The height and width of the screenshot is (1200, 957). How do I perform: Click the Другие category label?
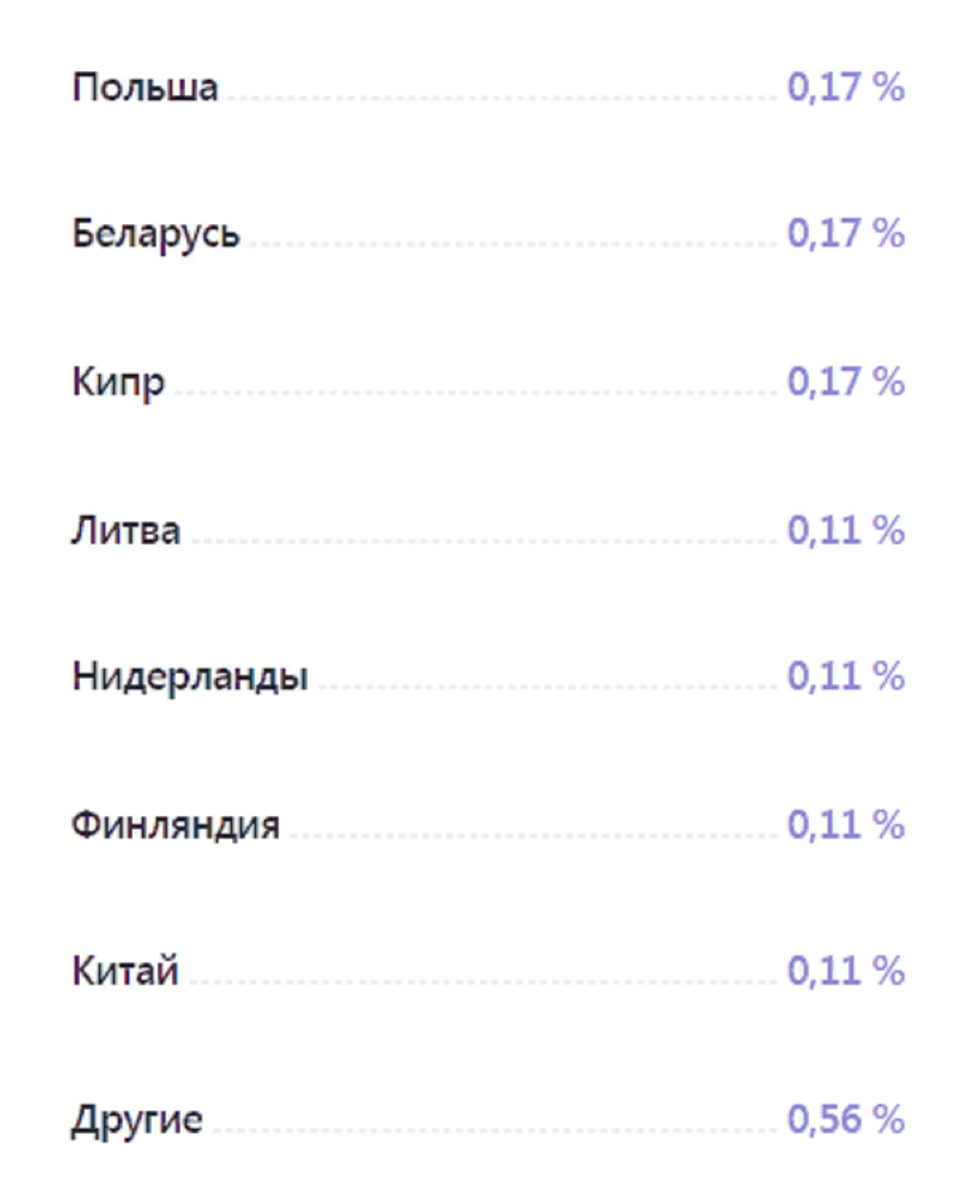coord(136,1120)
